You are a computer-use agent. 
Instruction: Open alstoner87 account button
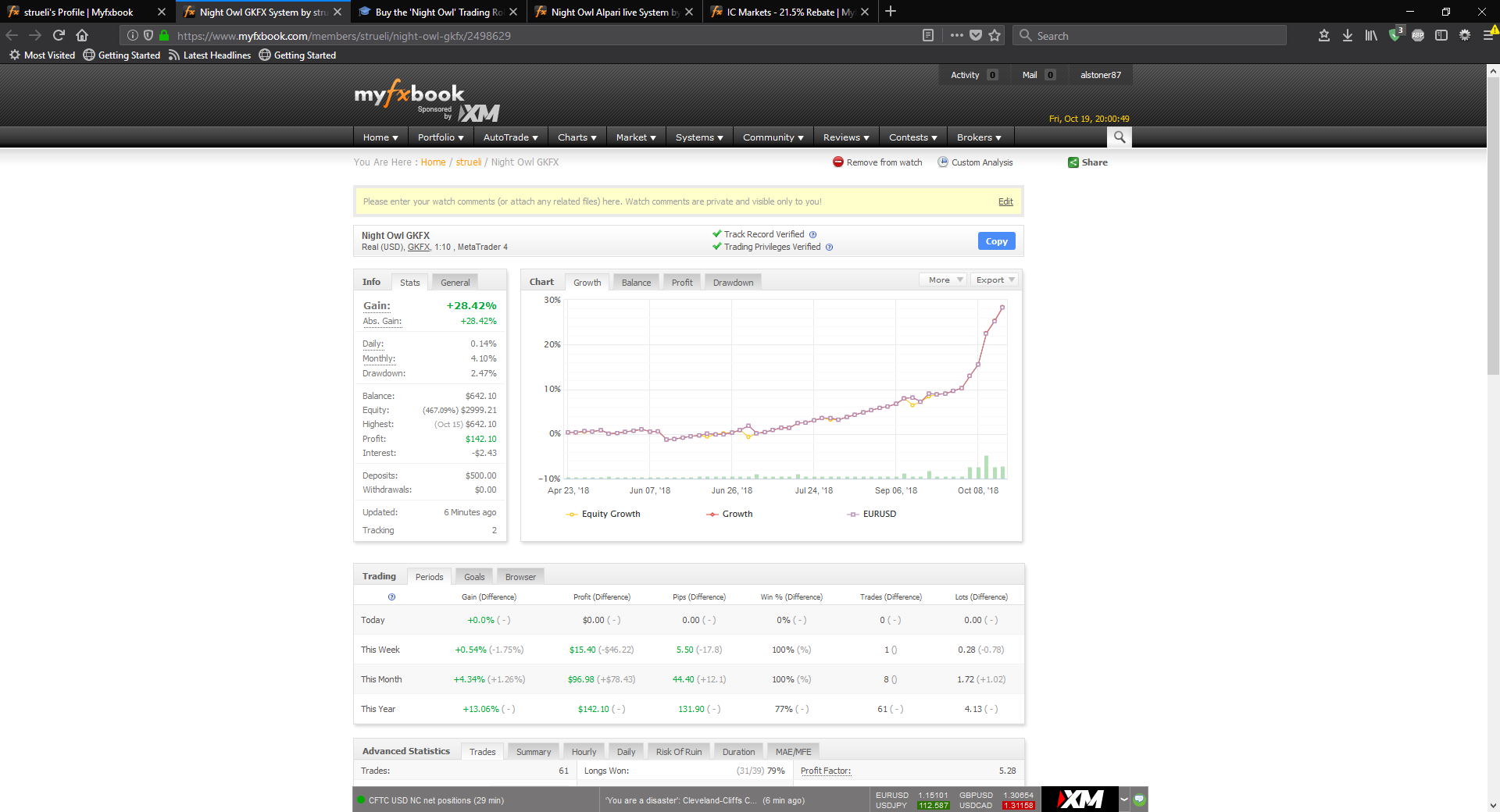(1101, 75)
